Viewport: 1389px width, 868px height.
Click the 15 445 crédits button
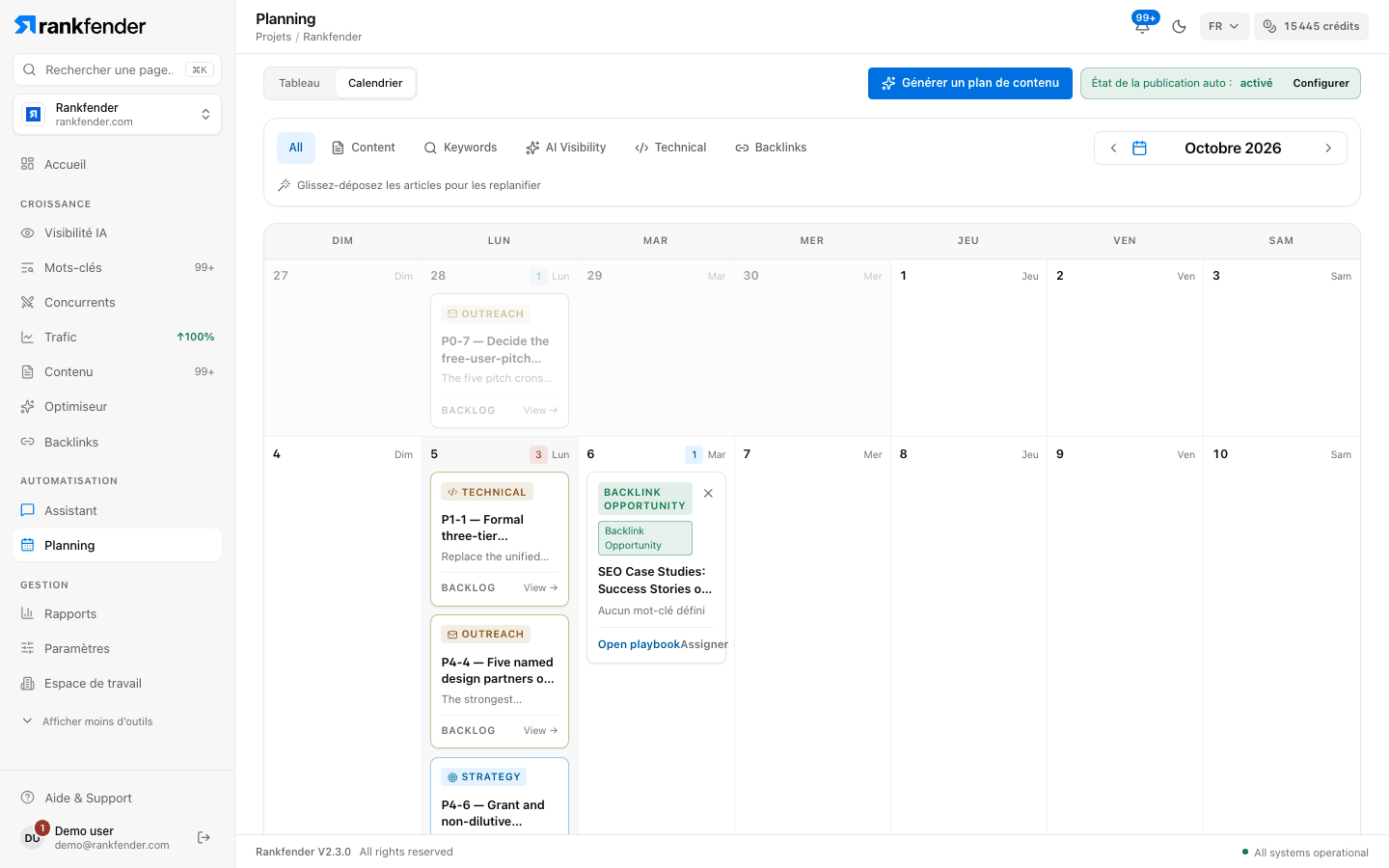[x=1311, y=26]
